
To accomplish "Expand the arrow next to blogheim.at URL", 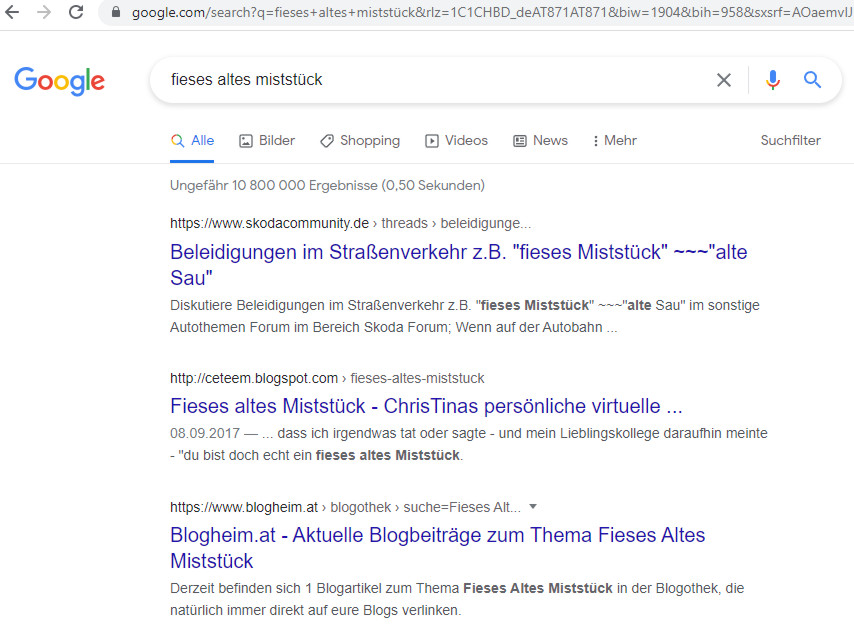I will (x=533, y=507).
